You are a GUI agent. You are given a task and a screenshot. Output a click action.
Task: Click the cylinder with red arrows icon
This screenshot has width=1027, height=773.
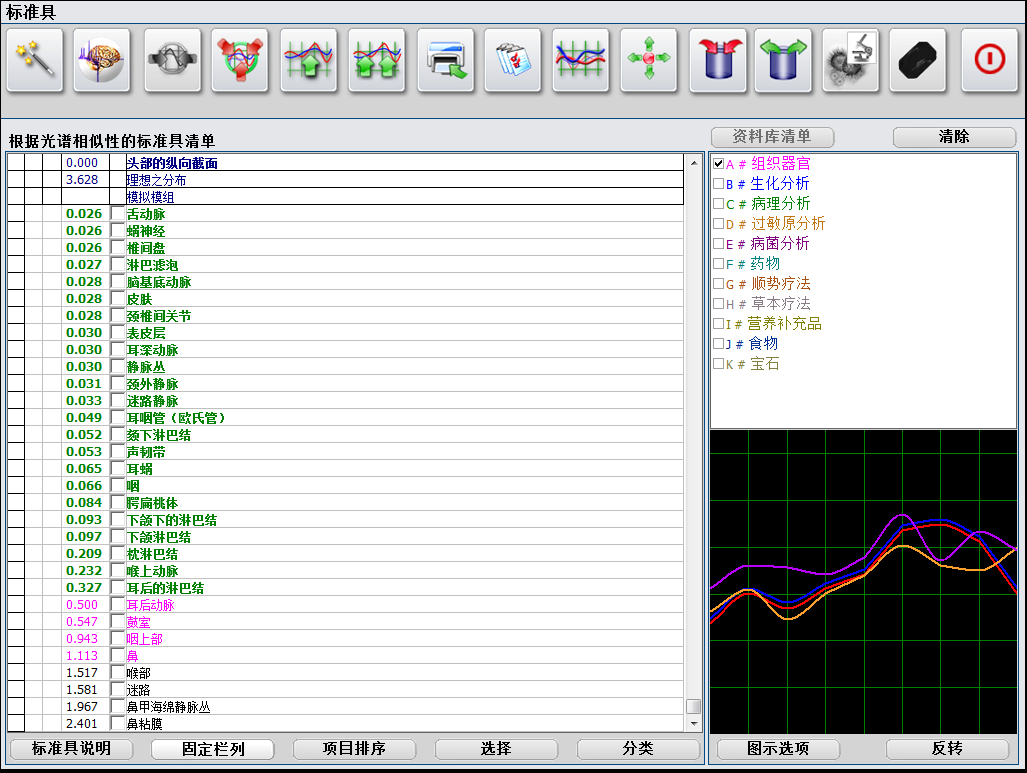(x=716, y=60)
